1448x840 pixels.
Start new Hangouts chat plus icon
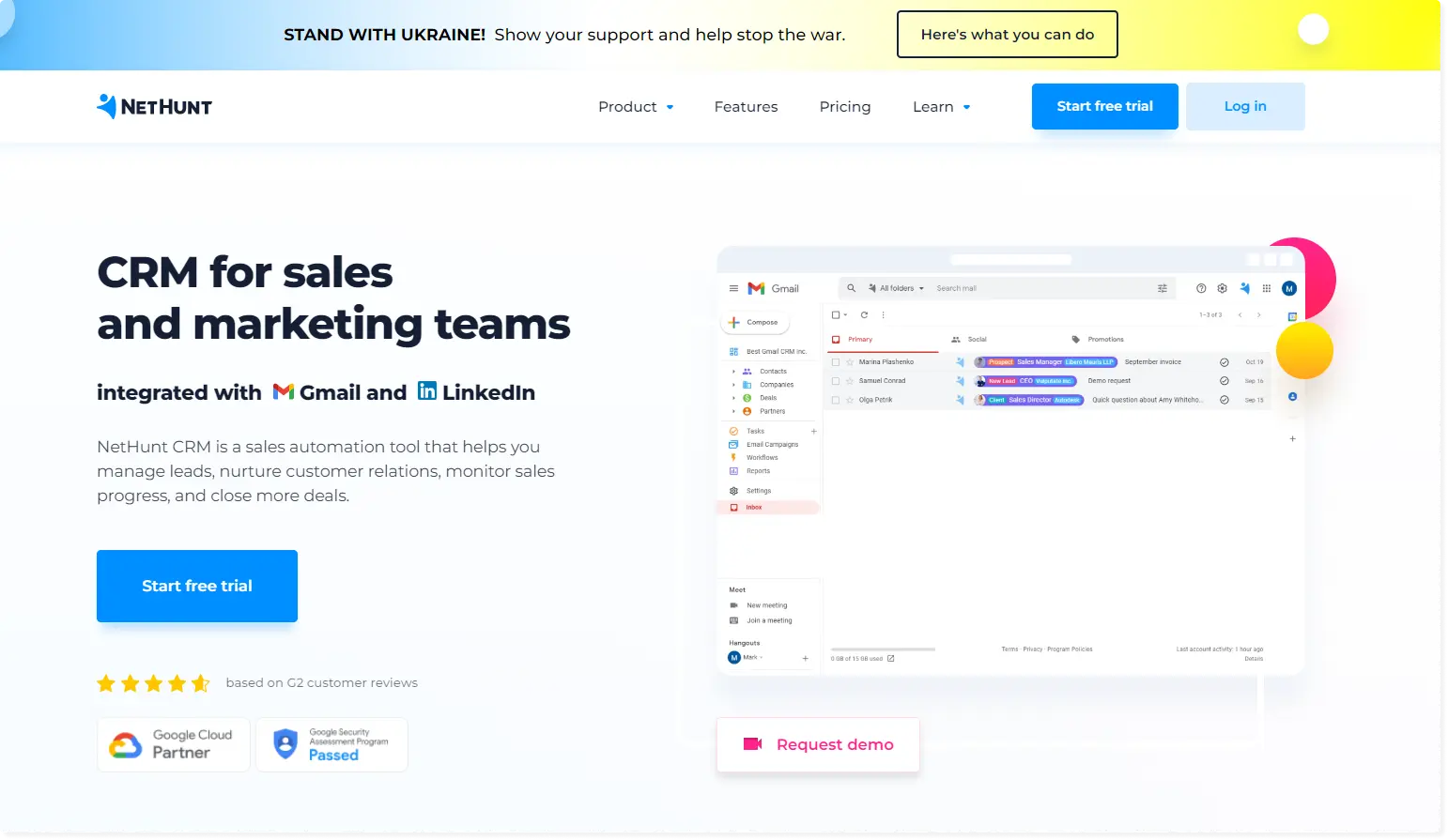click(806, 658)
